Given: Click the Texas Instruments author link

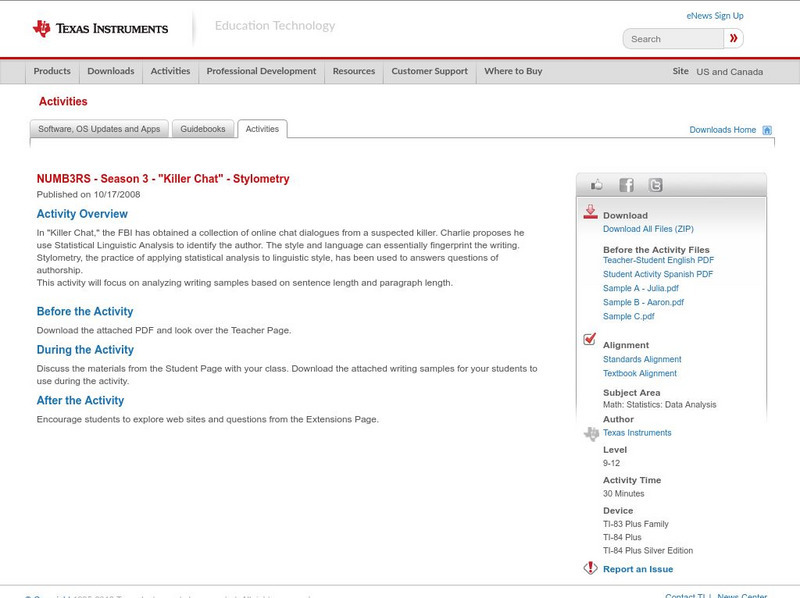Looking at the screenshot, I should point(637,433).
